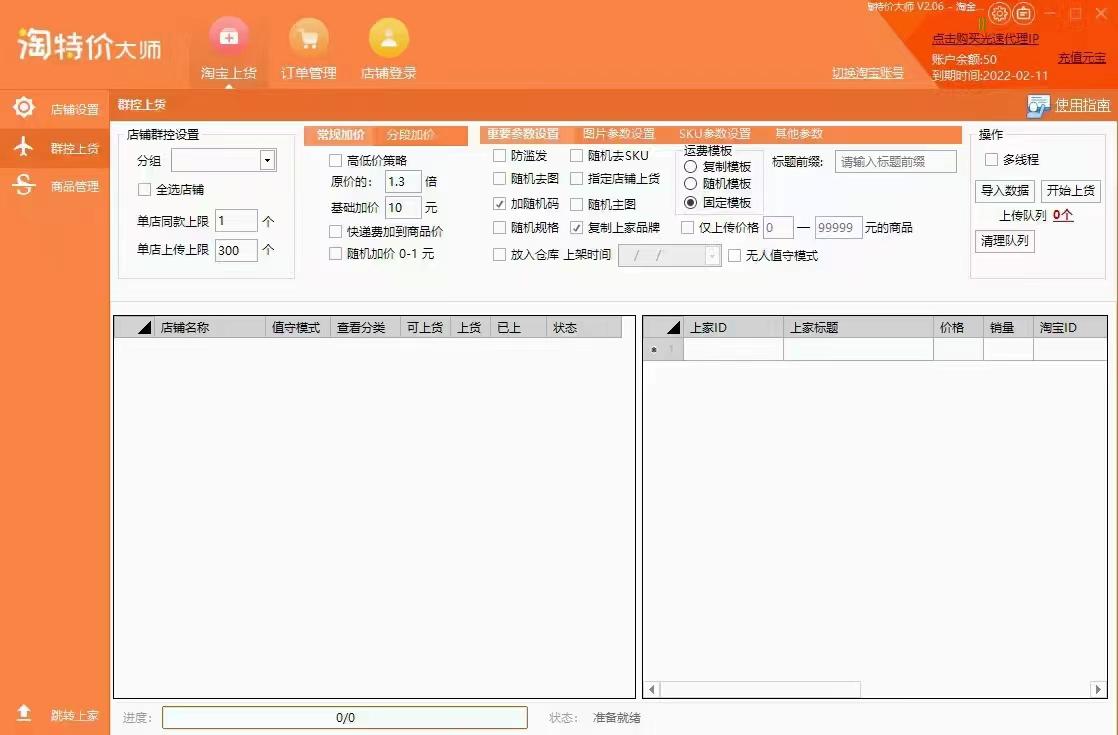This screenshot has width=1118, height=735.
Task: Click the 导入数据 button
Action: pyautogui.click(x=1005, y=190)
